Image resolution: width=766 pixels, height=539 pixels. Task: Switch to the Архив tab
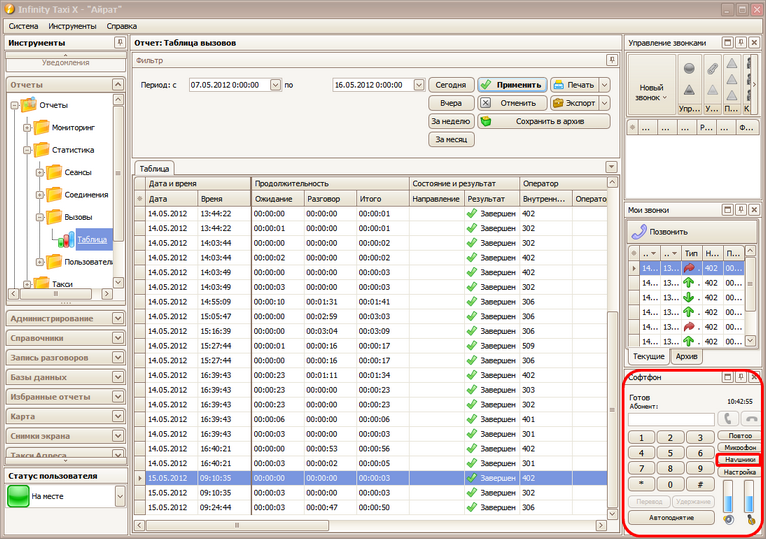(x=686, y=356)
